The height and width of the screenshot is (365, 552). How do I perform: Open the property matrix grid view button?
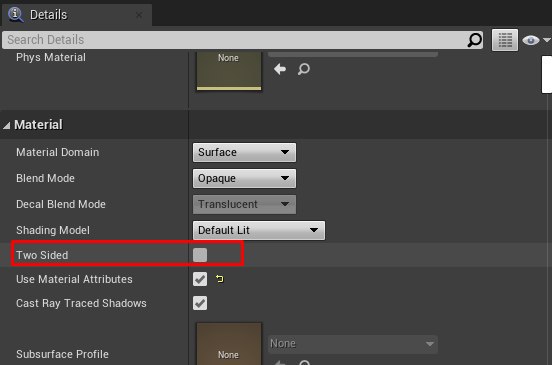(505, 40)
